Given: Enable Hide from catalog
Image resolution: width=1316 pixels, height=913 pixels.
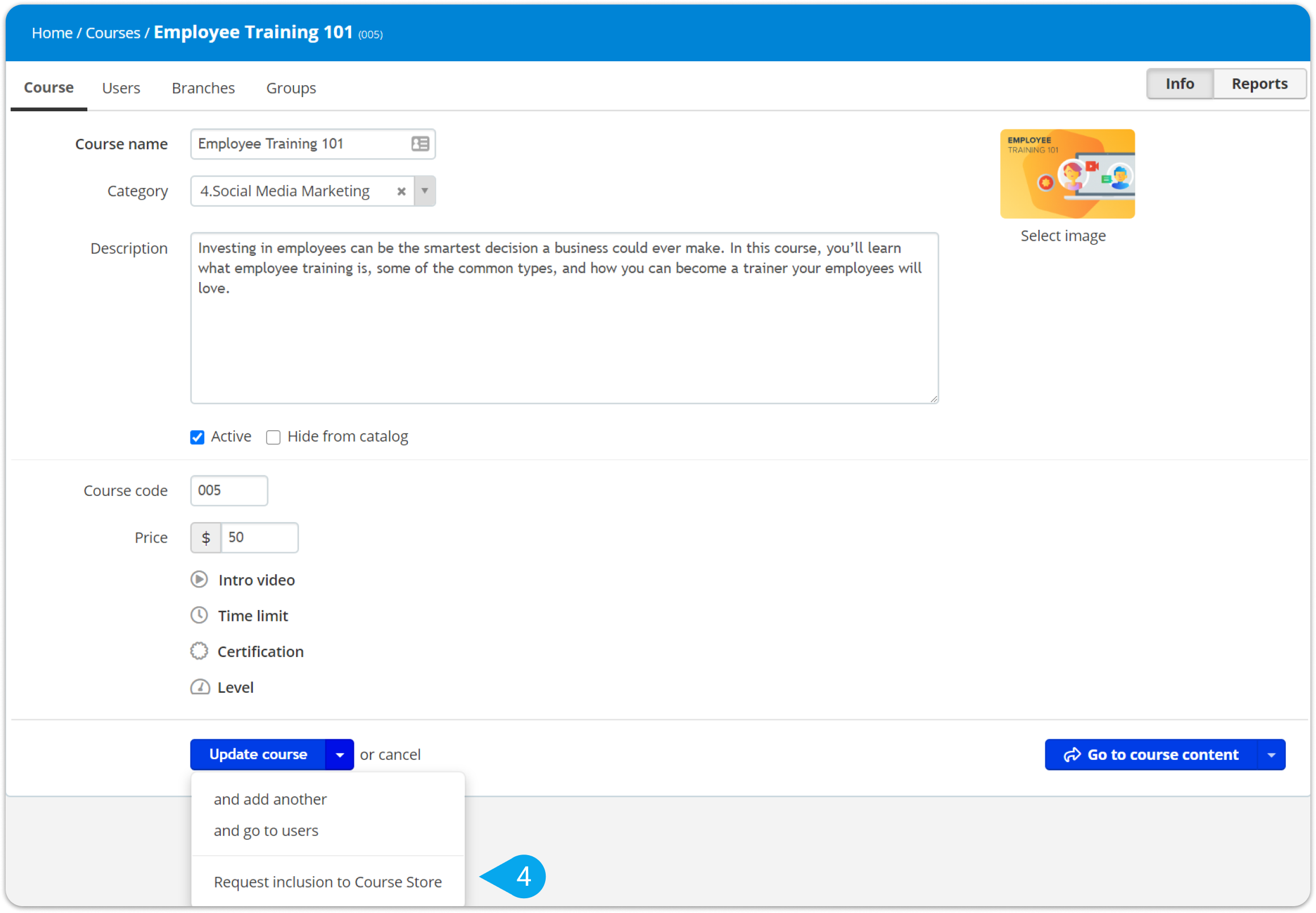Looking at the screenshot, I should point(273,436).
